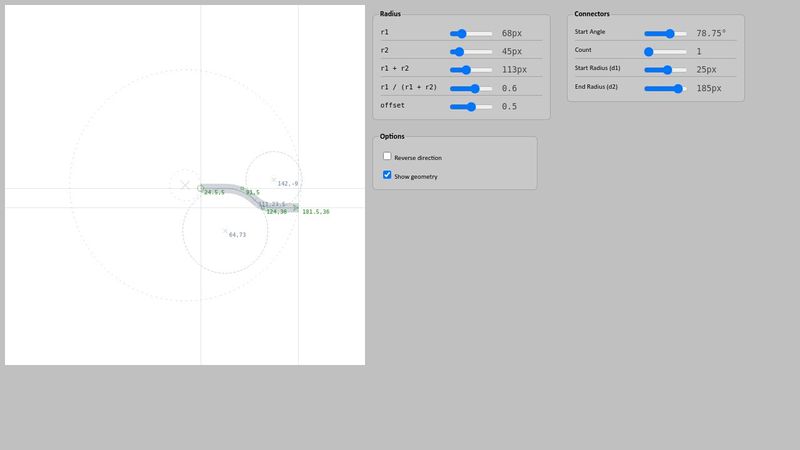The image size is (800, 450).
Task: Click the 78.75° Start Angle value
Action: pos(710,33)
